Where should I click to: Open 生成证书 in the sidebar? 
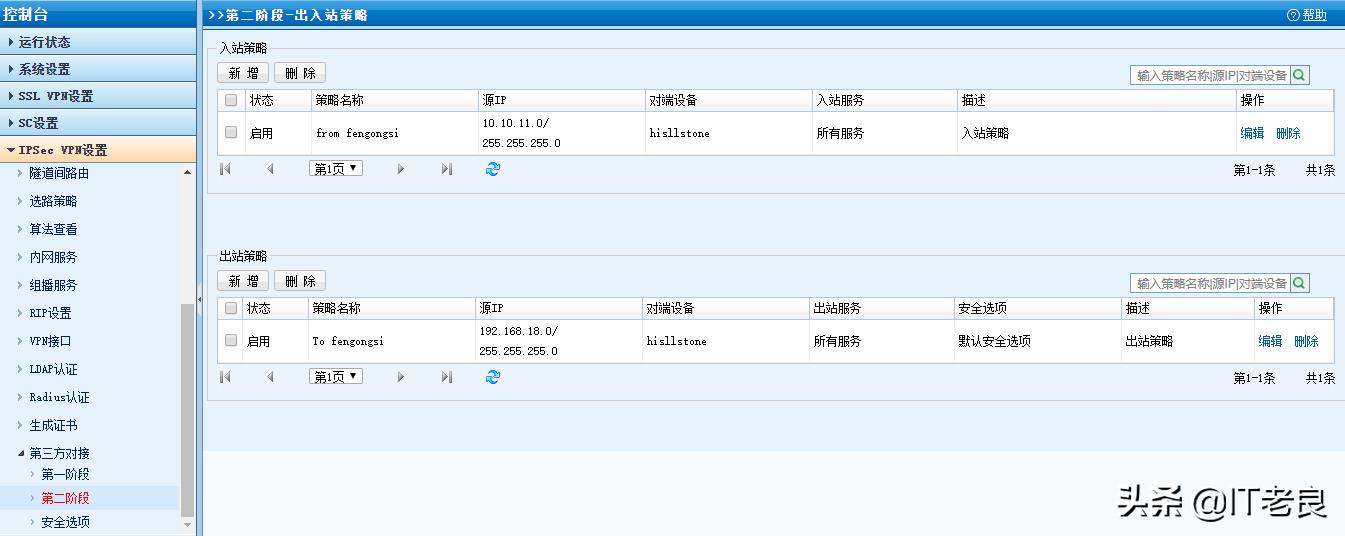tap(53, 425)
